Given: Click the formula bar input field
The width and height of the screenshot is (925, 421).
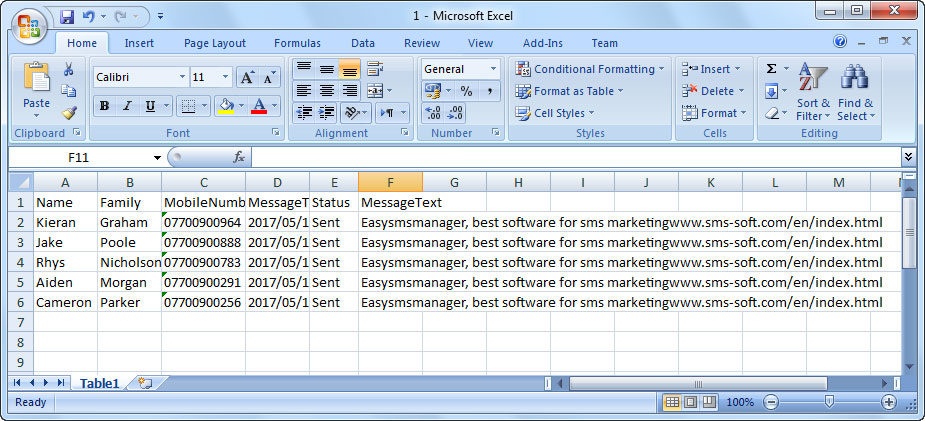Looking at the screenshot, I should 576,157.
